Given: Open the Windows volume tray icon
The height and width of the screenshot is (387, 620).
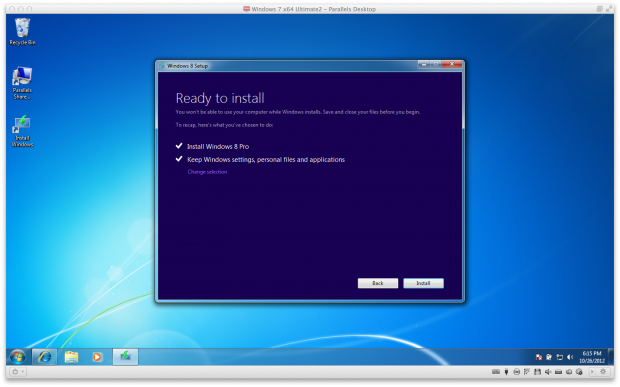Looking at the screenshot, I should pyautogui.click(x=570, y=357).
